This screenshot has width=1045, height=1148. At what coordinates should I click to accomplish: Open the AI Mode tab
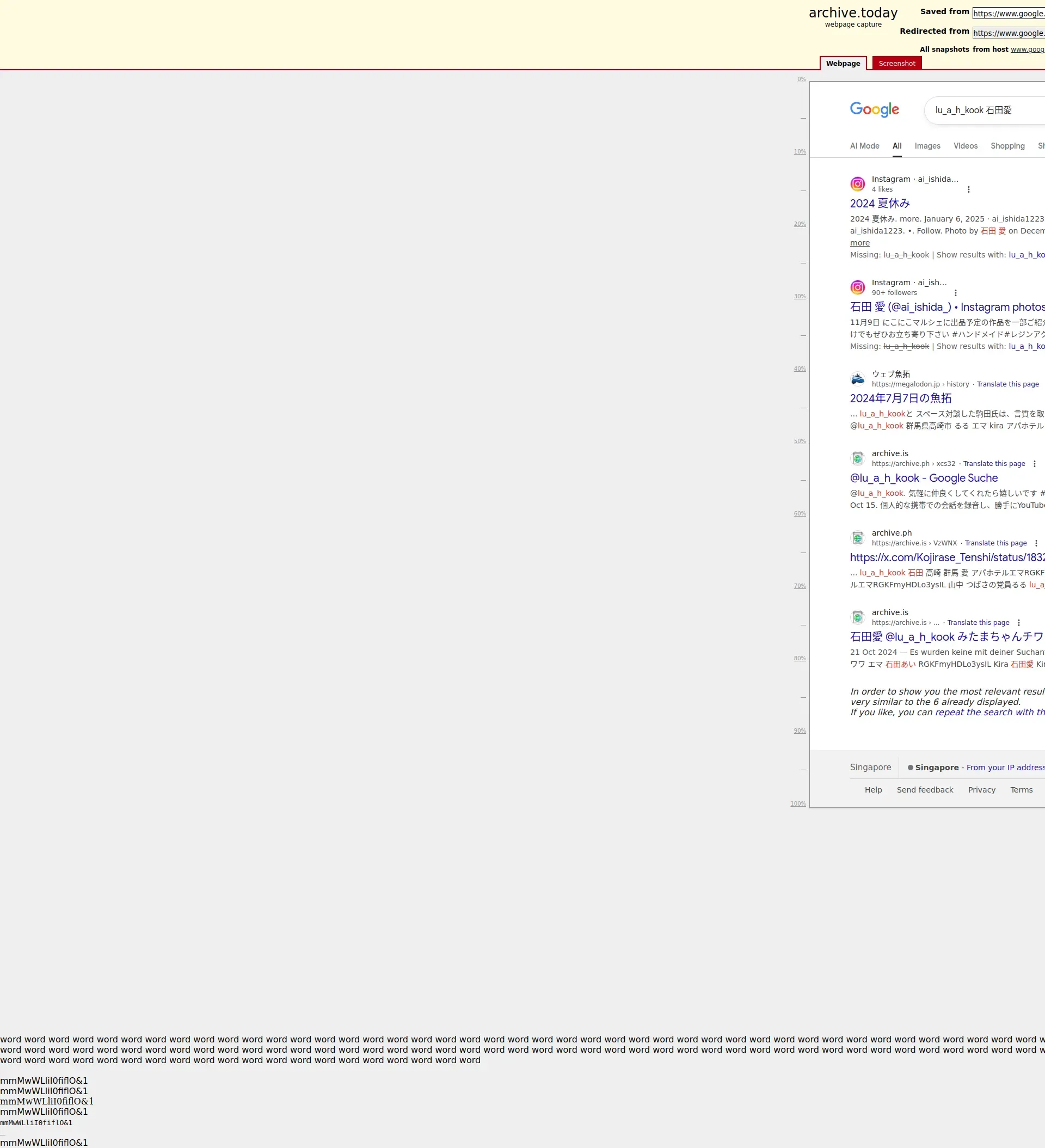point(864,146)
